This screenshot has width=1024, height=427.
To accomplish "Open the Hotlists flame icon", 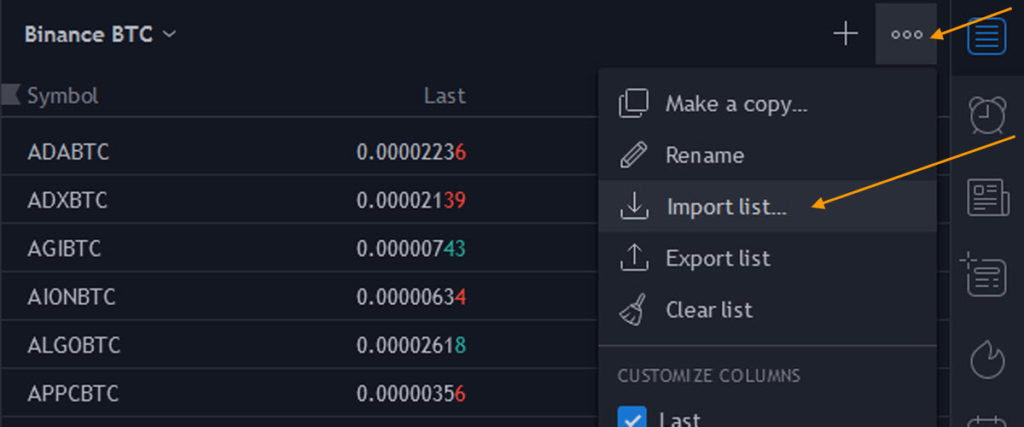I will 987,358.
